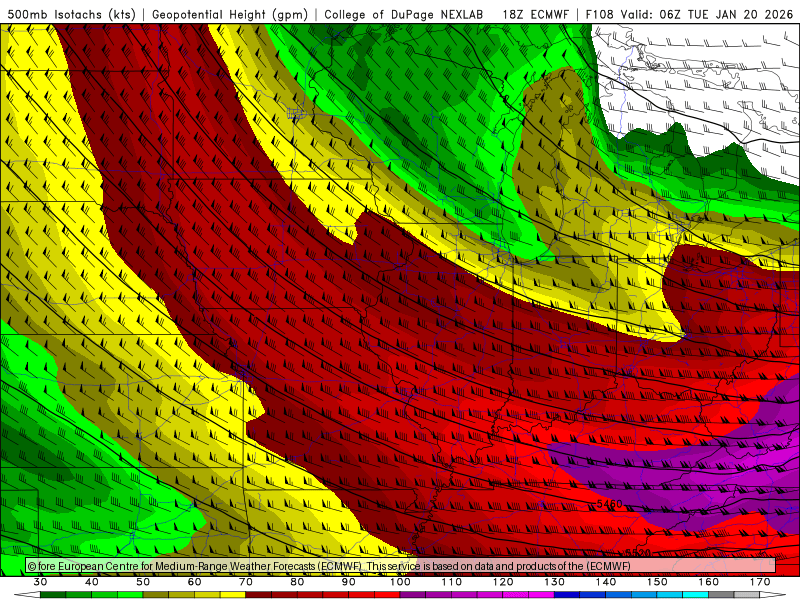Click the "5460" height contour label
The width and height of the screenshot is (800, 600).
click(610, 504)
